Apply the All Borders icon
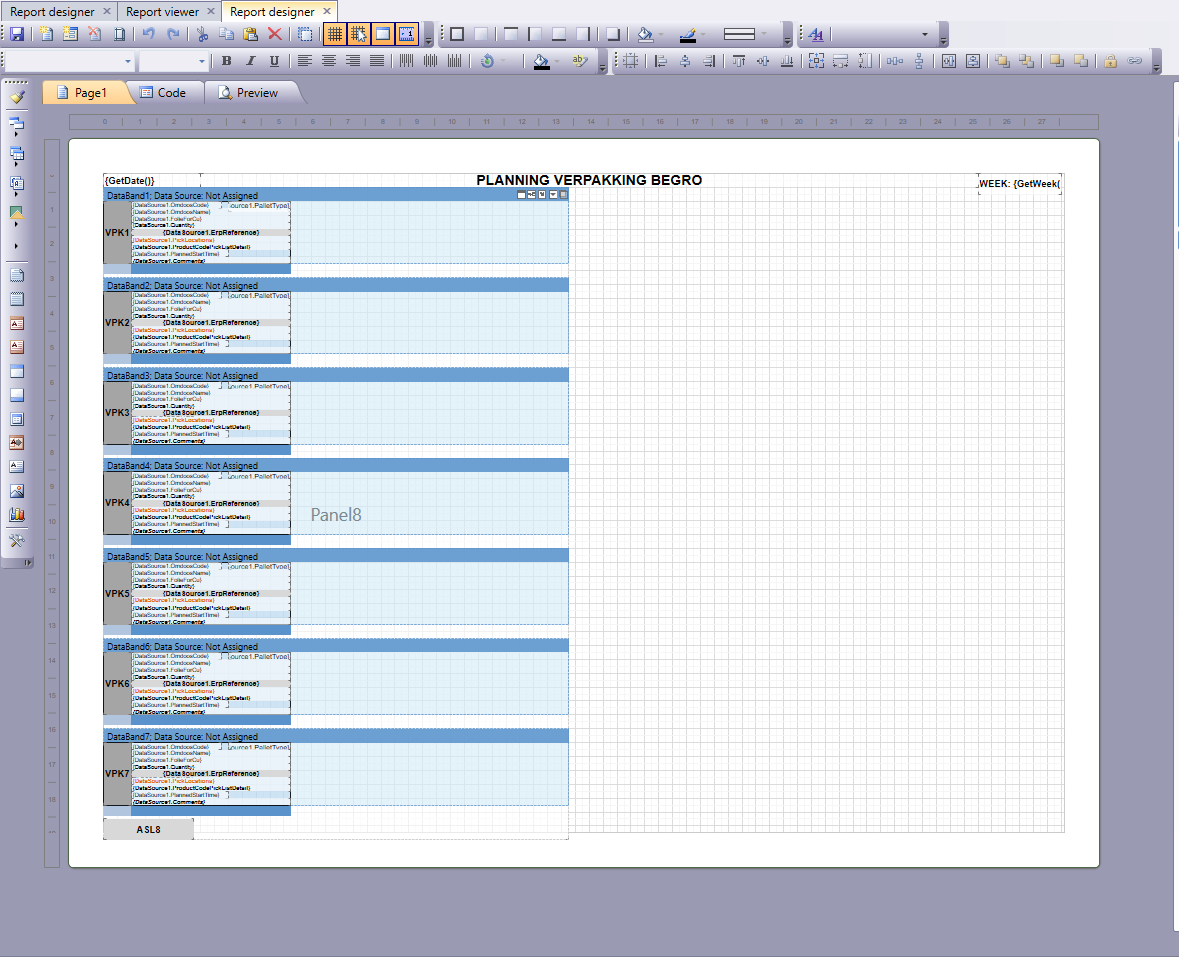 tap(457, 34)
